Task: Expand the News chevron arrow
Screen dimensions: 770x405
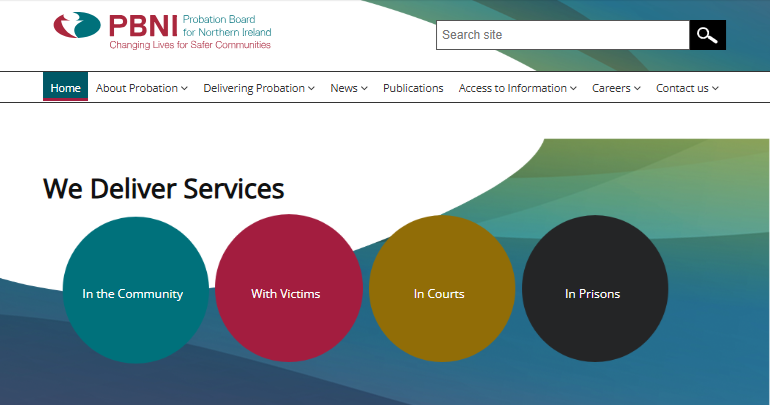Action: pos(364,88)
